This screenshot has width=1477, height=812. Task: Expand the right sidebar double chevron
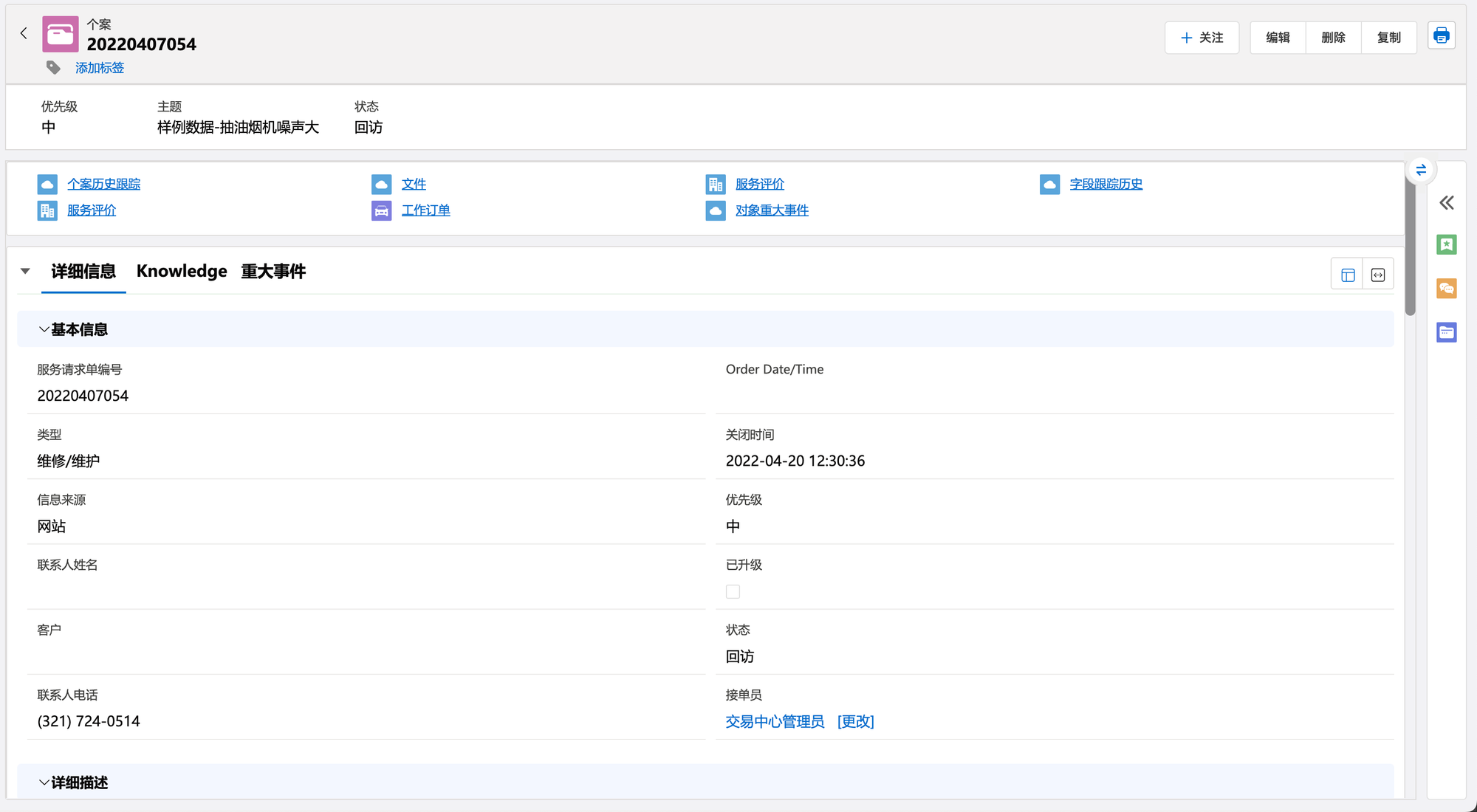[1446, 203]
